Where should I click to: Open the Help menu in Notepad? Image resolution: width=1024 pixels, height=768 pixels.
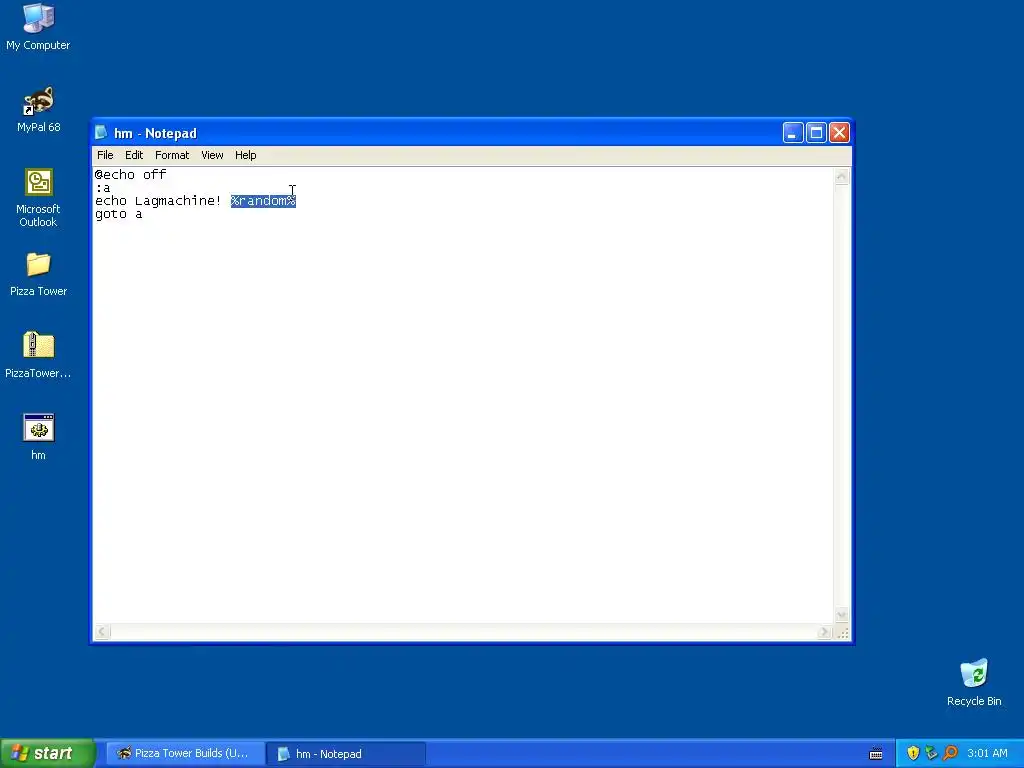click(x=246, y=155)
